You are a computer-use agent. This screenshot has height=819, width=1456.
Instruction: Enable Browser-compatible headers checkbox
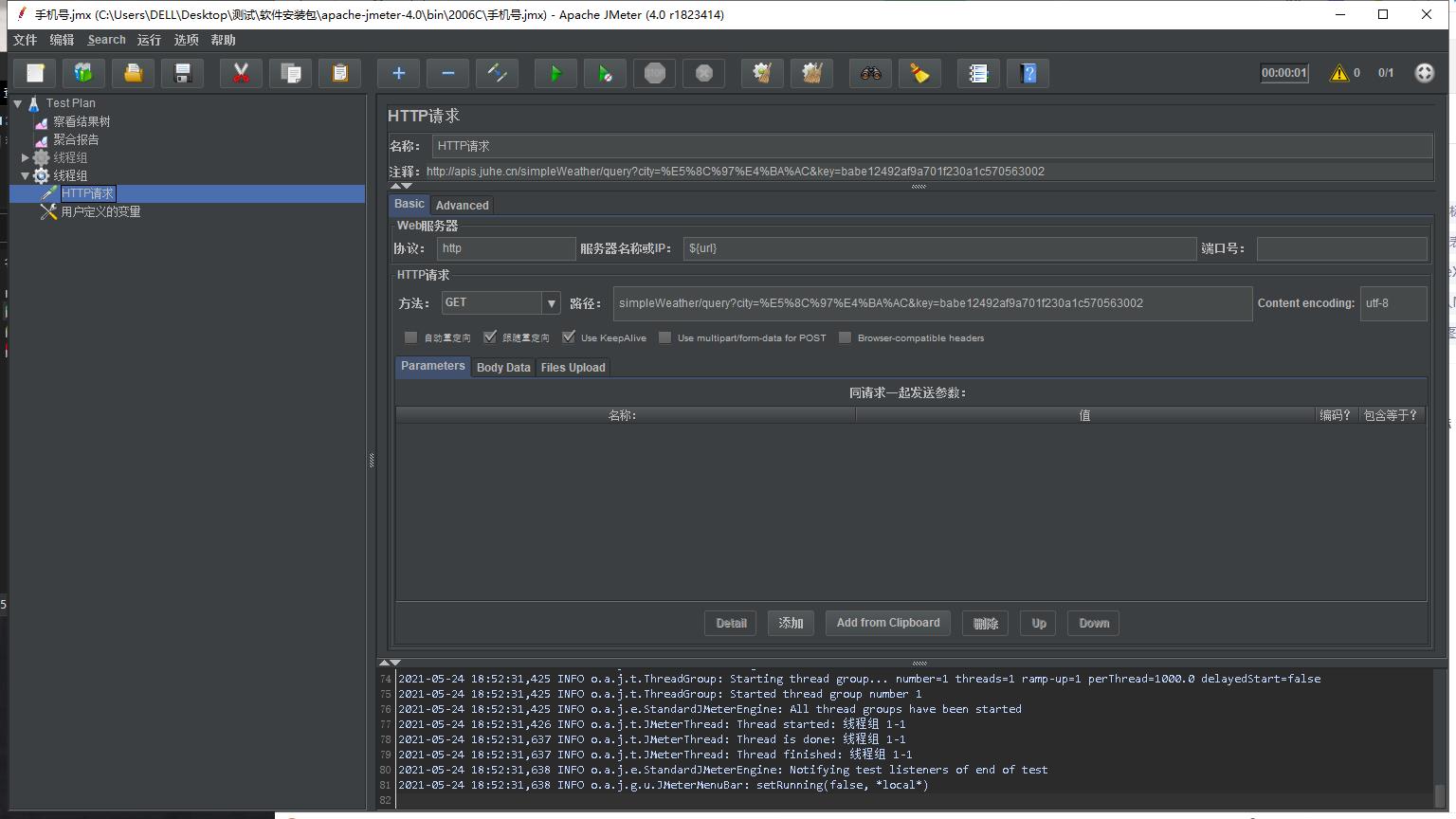[x=846, y=337]
